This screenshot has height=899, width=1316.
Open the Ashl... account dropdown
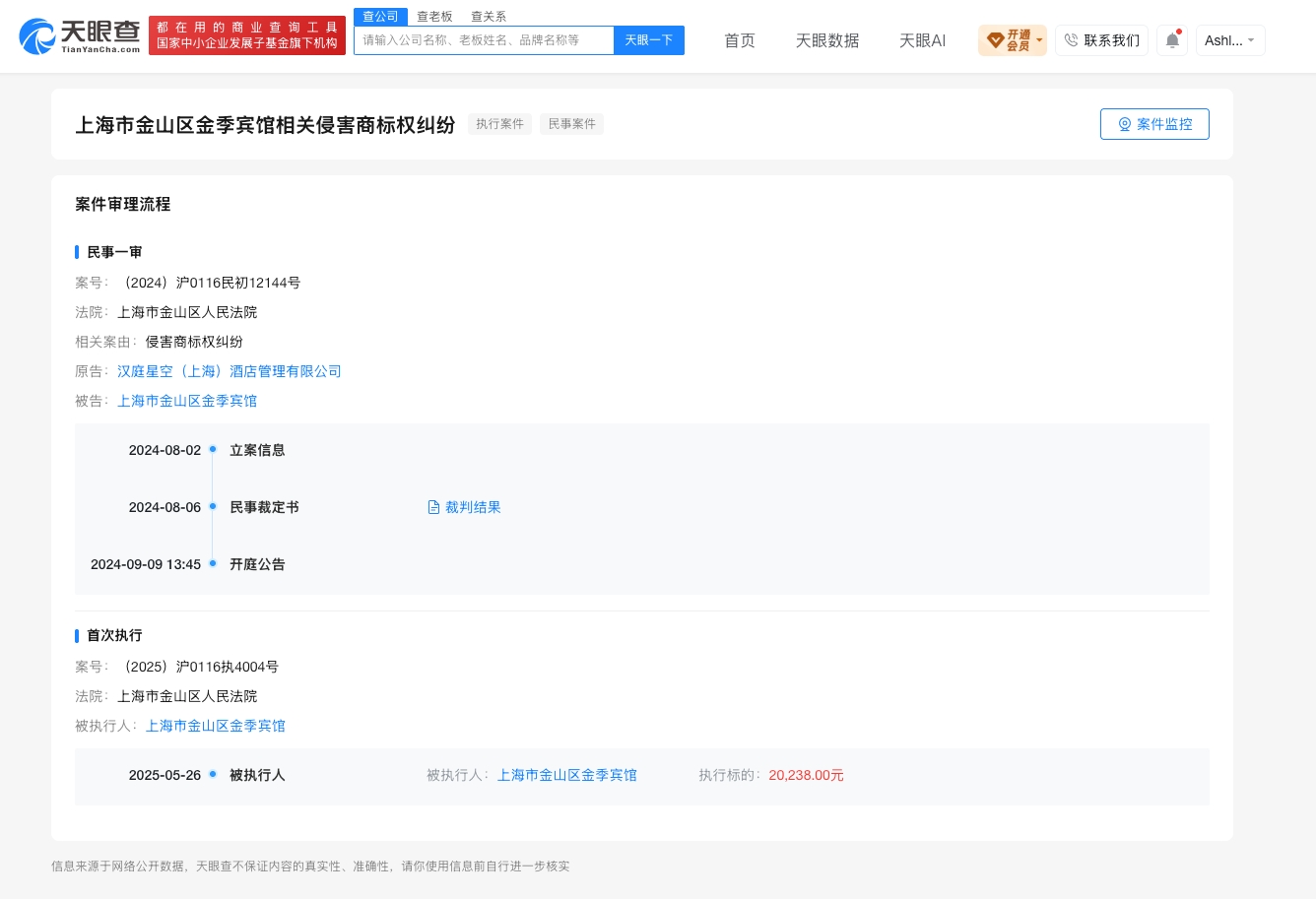point(1230,40)
